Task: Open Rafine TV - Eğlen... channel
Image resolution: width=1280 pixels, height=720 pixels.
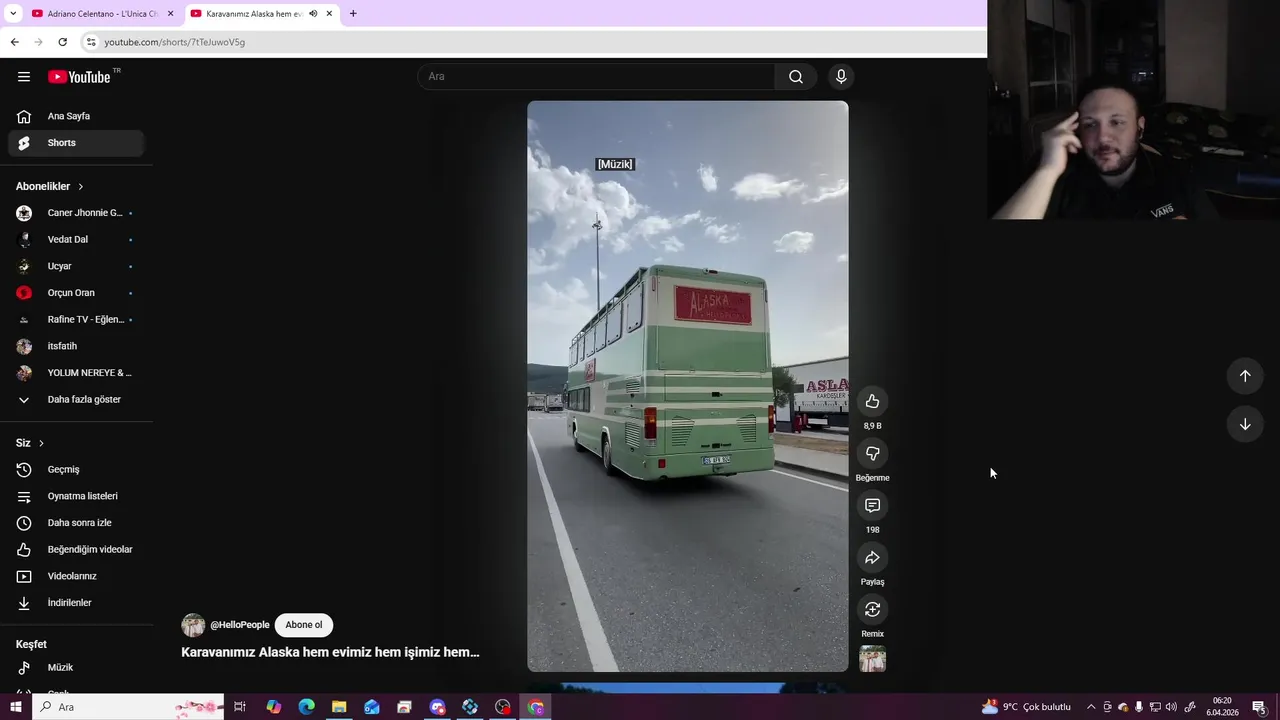Action: coord(76,320)
